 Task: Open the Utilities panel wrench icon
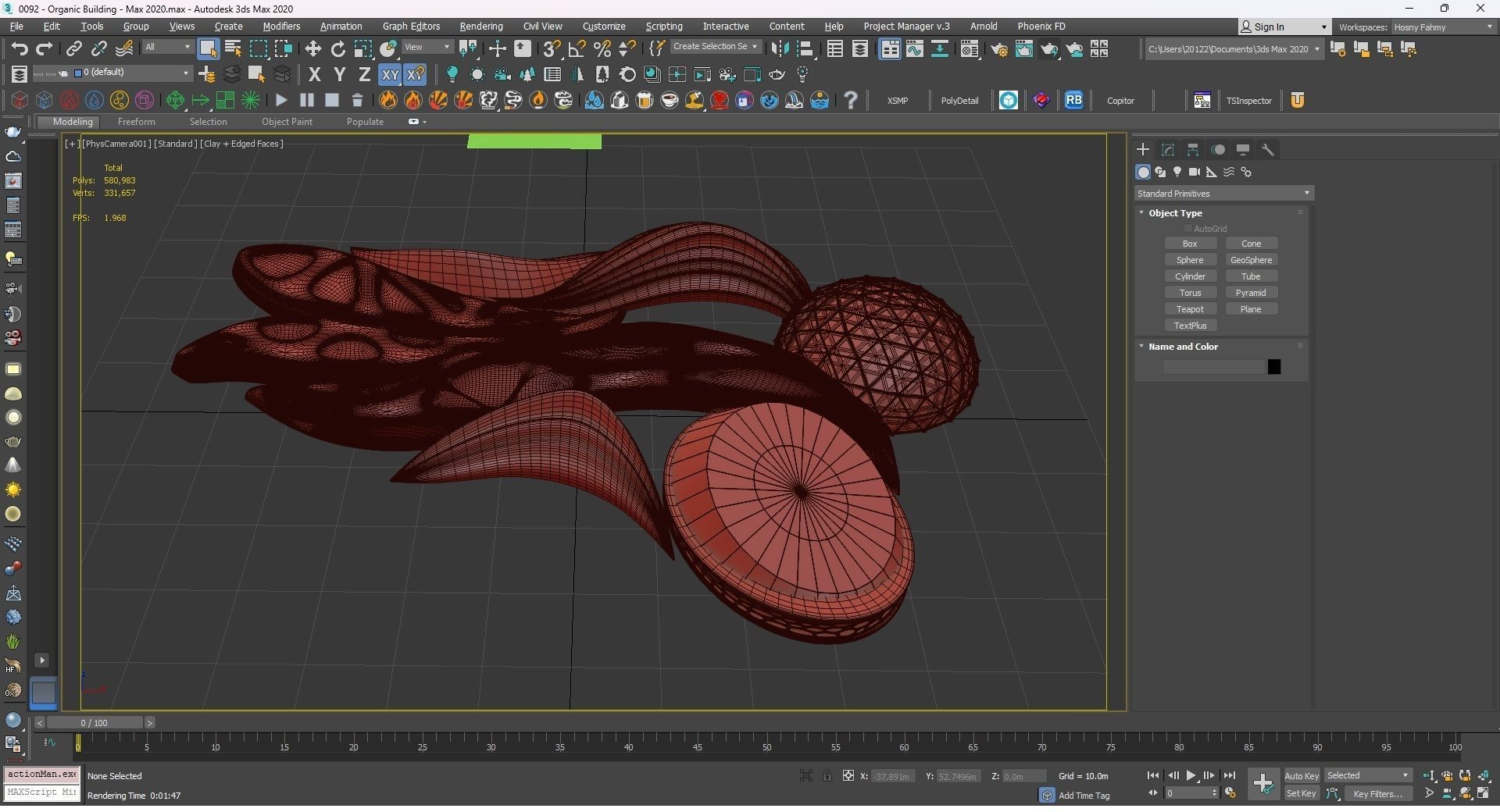tap(1268, 149)
